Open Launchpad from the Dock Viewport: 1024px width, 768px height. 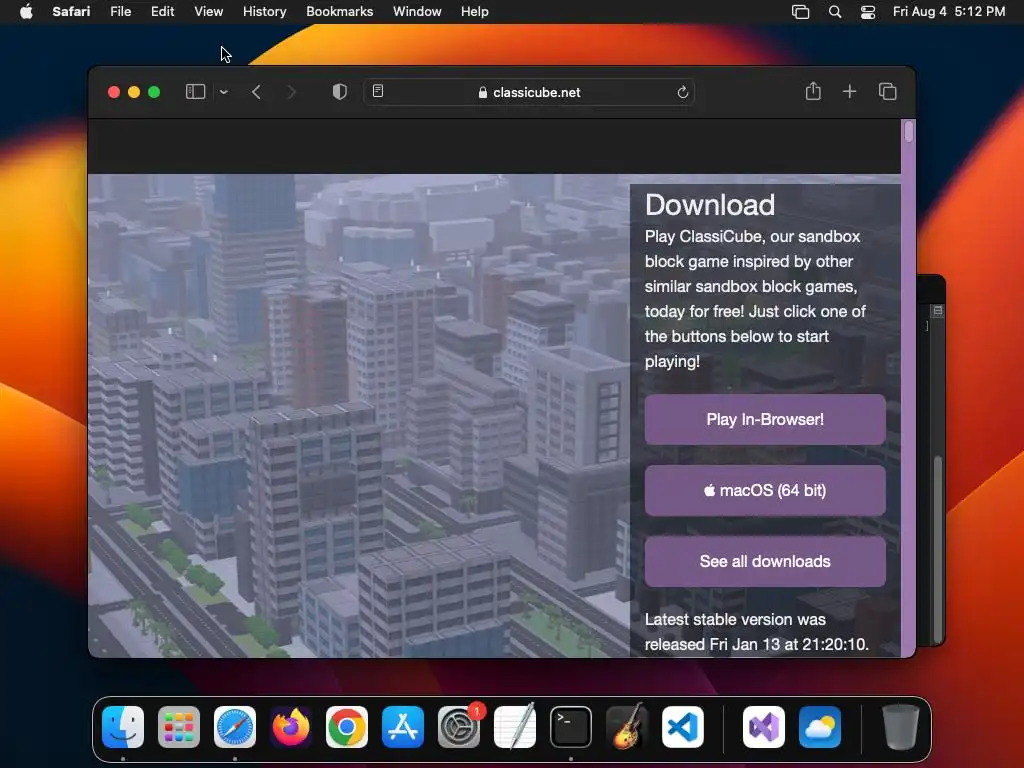[179, 727]
